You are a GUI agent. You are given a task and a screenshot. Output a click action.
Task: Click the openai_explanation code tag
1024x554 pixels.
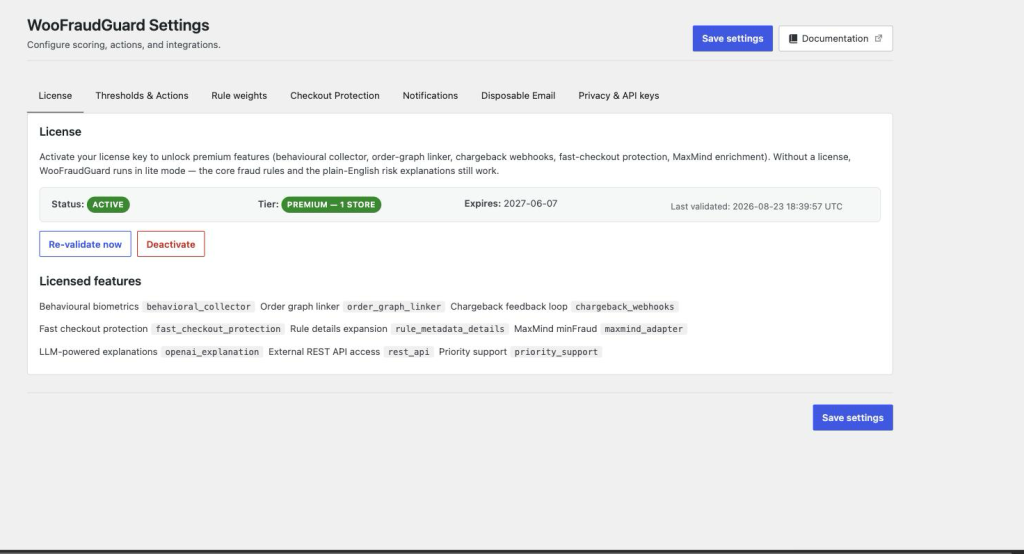tap(212, 351)
